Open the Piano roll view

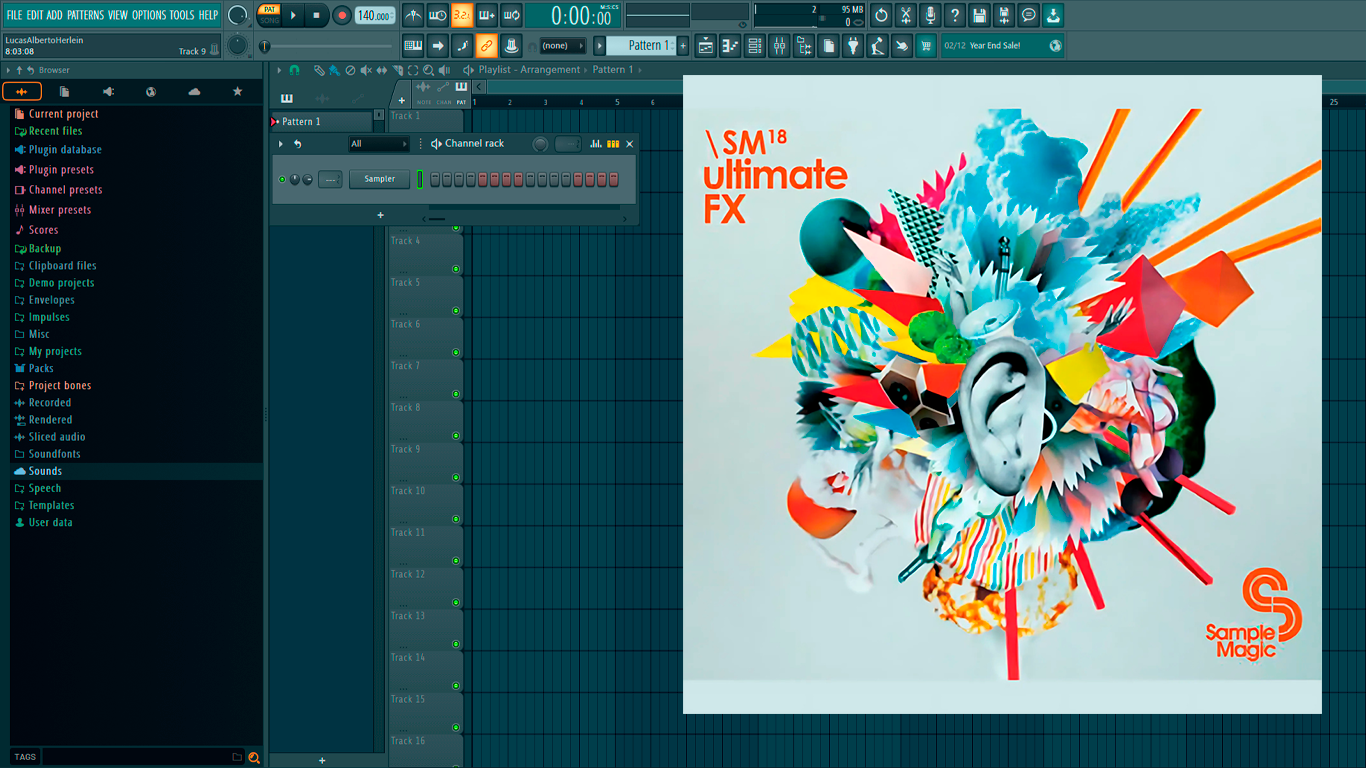pos(730,45)
